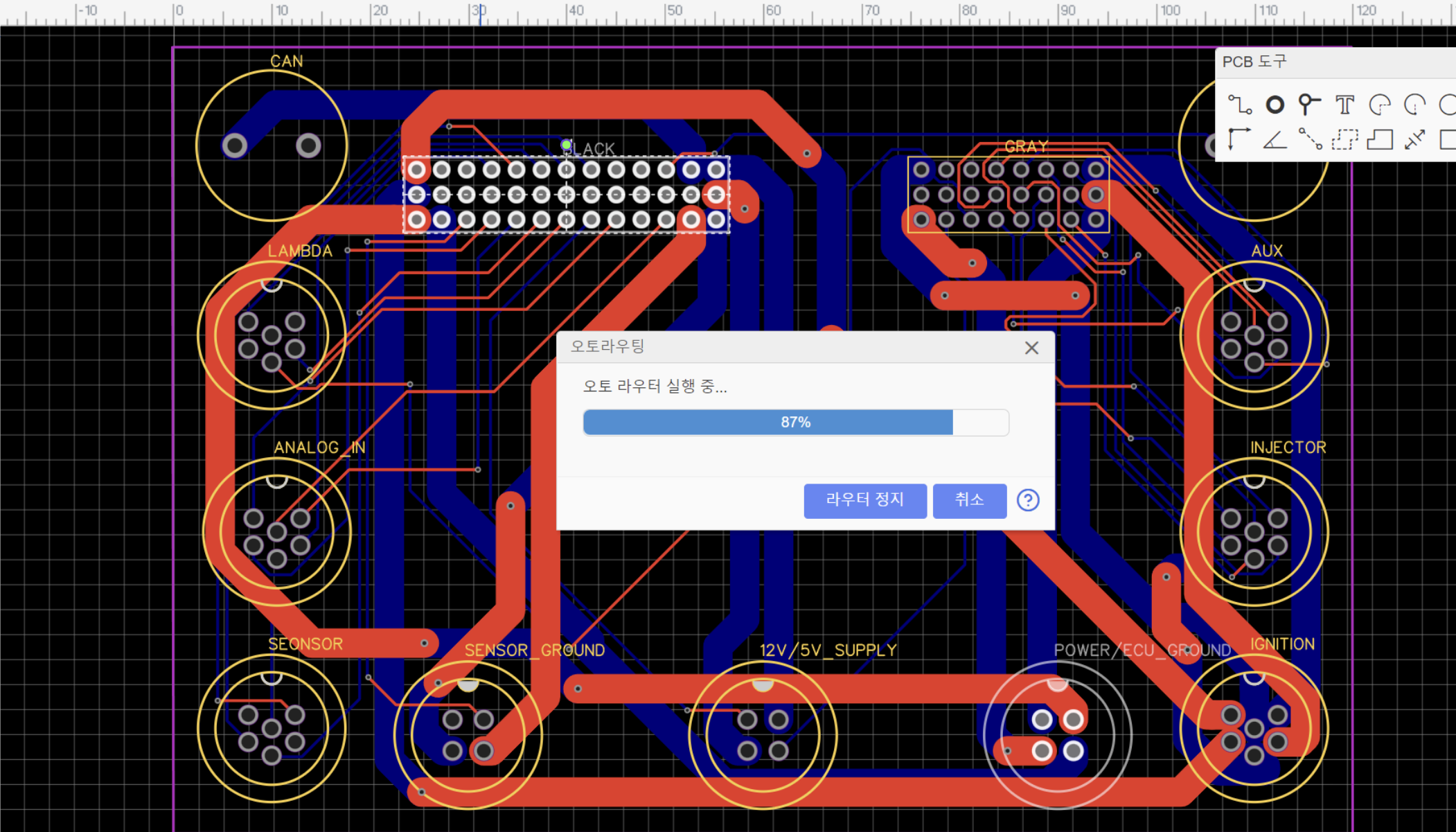Click the 87% autorouter progress bar

click(795, 423)
